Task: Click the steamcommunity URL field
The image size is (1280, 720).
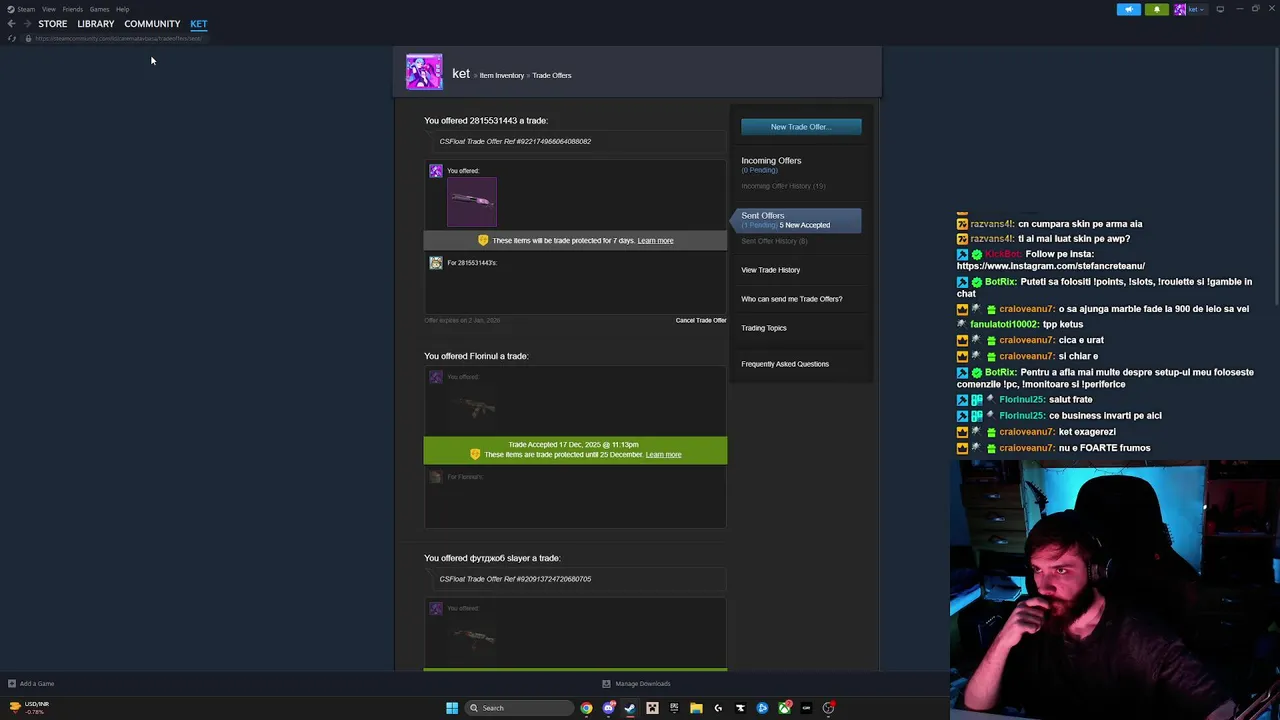Action: (118, 38)
